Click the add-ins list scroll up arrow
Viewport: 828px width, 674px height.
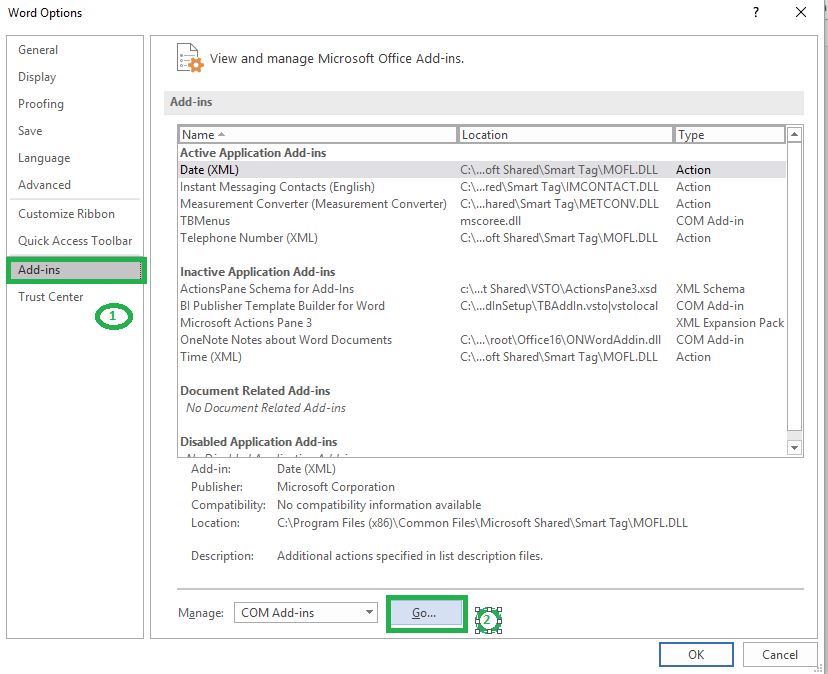click(x=794, y=135)
